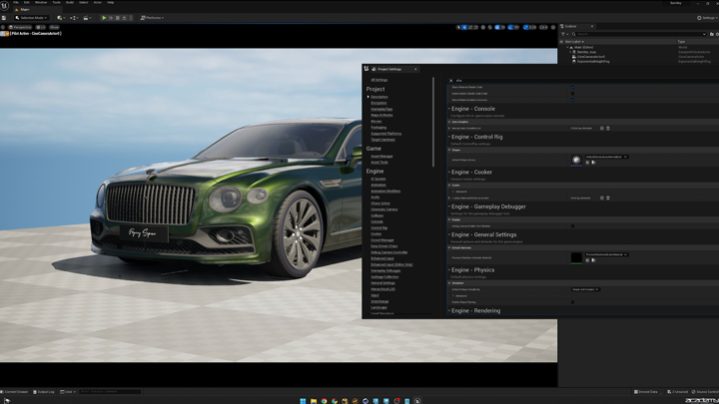
Task: Click the console command input field
Action: click(110, 392)
